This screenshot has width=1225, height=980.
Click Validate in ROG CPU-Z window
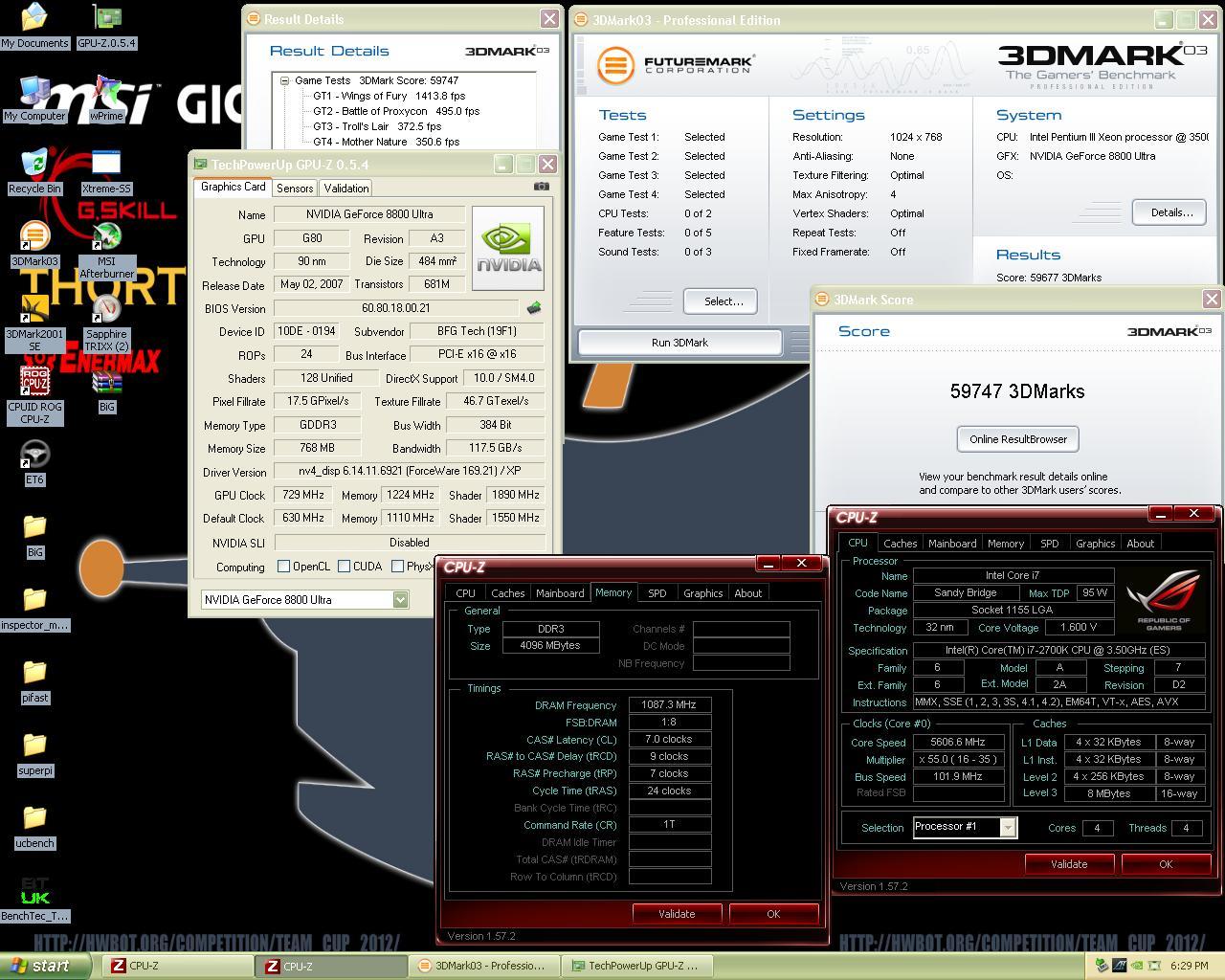1069,864
